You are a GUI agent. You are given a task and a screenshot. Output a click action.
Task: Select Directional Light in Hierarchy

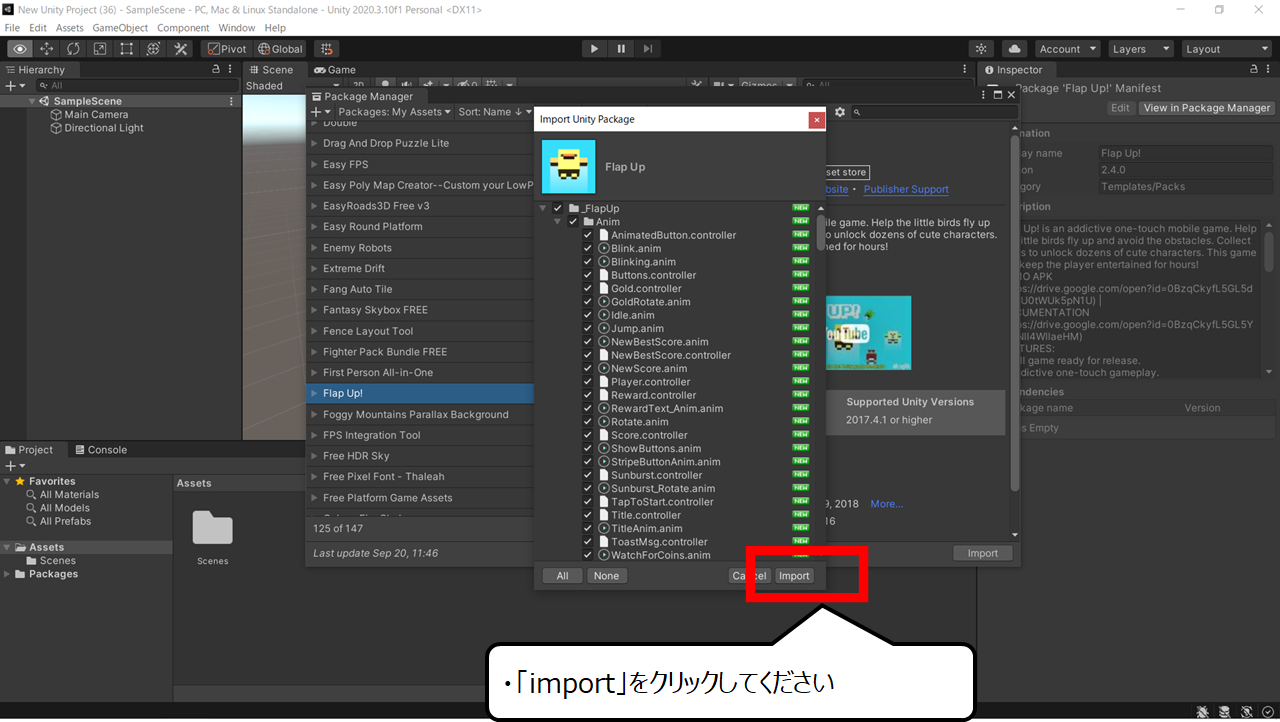click(104, 128)
